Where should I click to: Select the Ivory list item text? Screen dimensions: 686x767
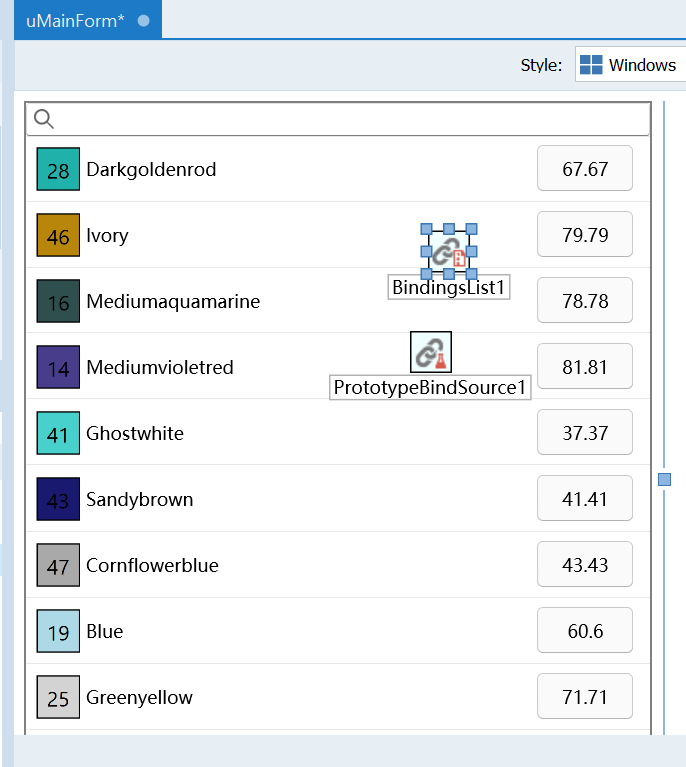click(107, 236)
